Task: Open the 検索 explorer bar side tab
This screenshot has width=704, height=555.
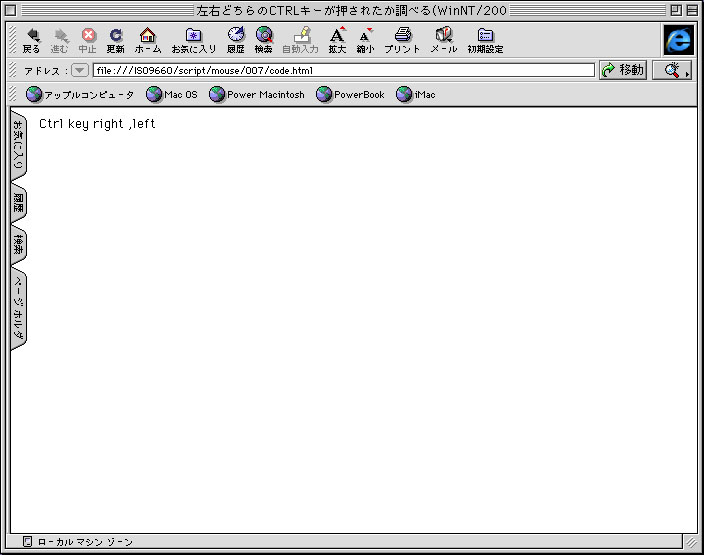Action: [18, 245]
